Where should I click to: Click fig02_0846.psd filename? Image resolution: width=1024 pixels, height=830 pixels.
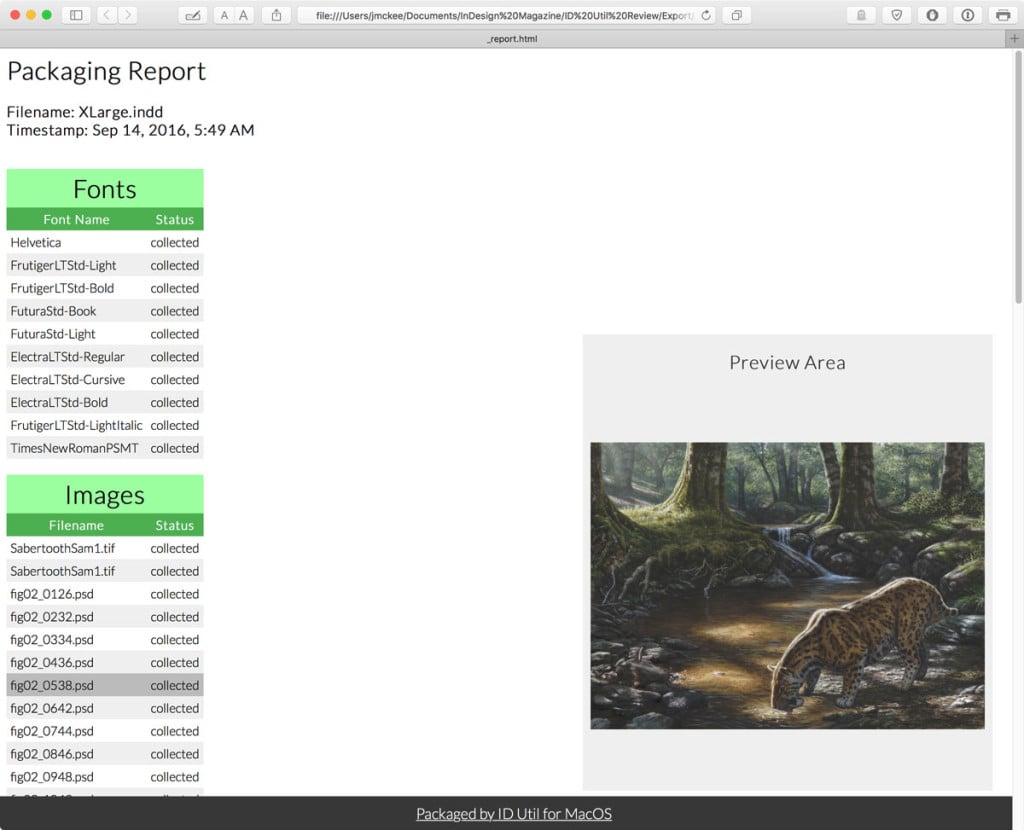(x=52, y=754)
